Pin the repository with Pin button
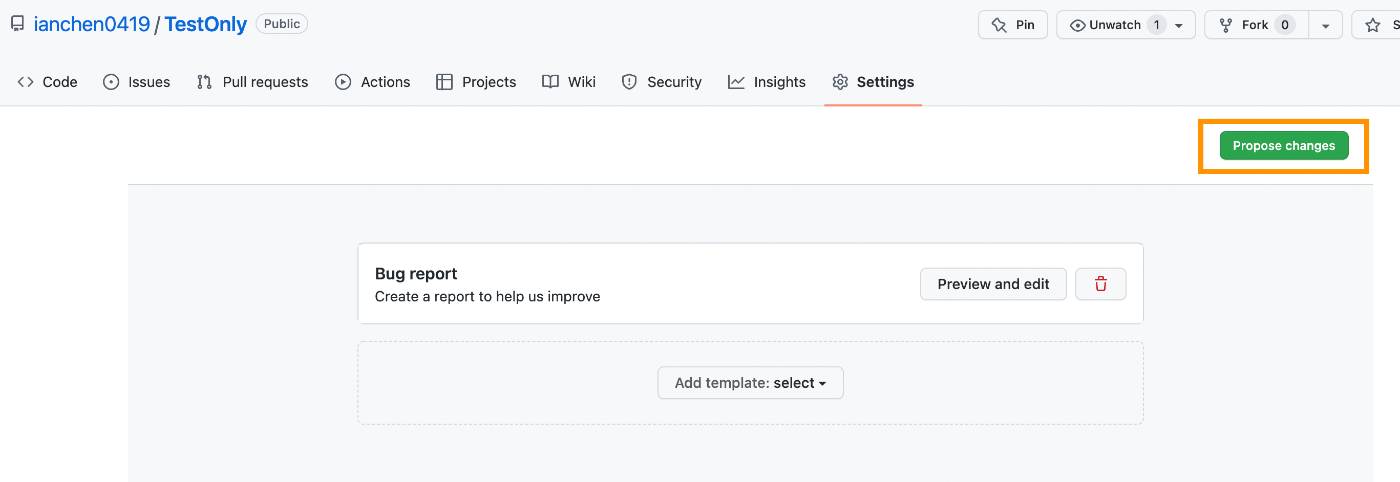 coord(1013,25)
